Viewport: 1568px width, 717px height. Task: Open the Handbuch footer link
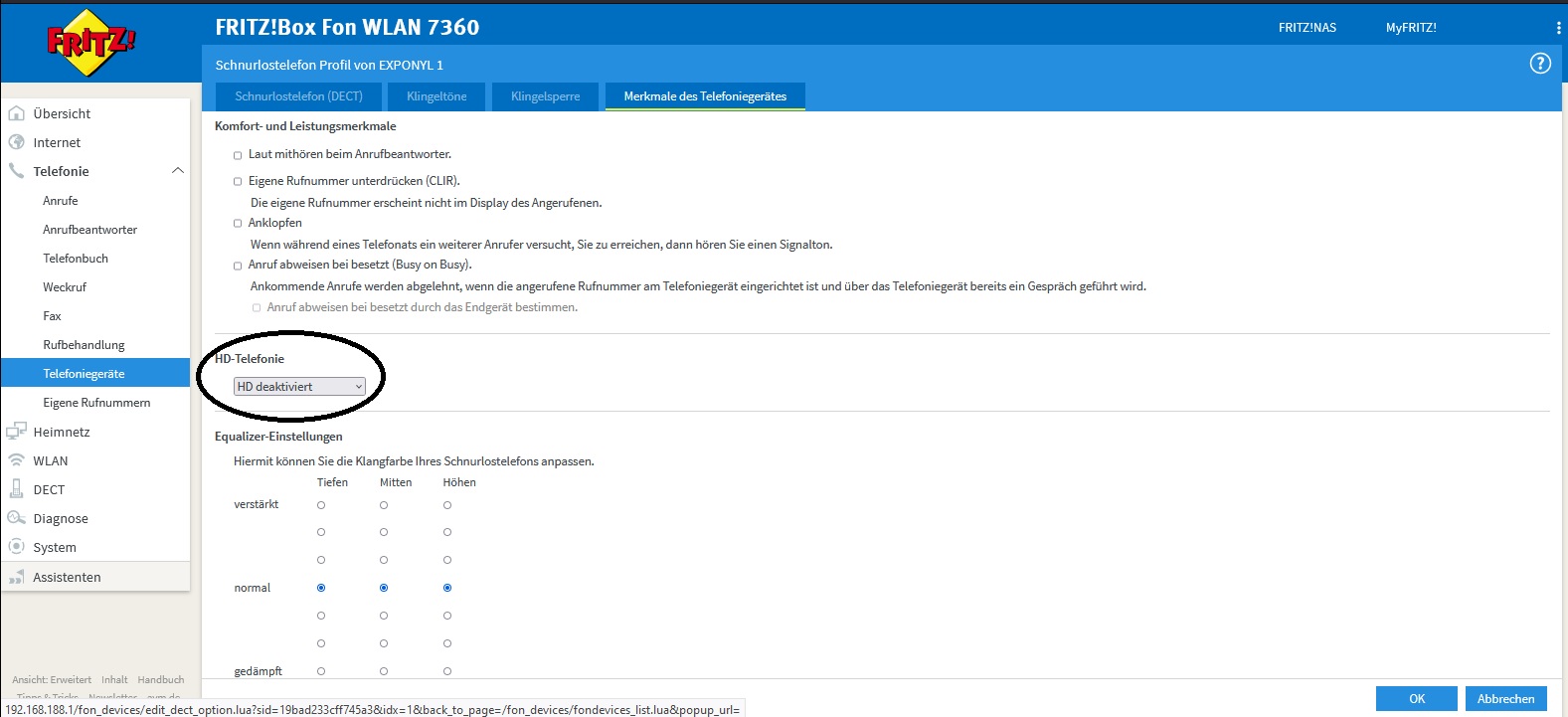pos(161,680)
